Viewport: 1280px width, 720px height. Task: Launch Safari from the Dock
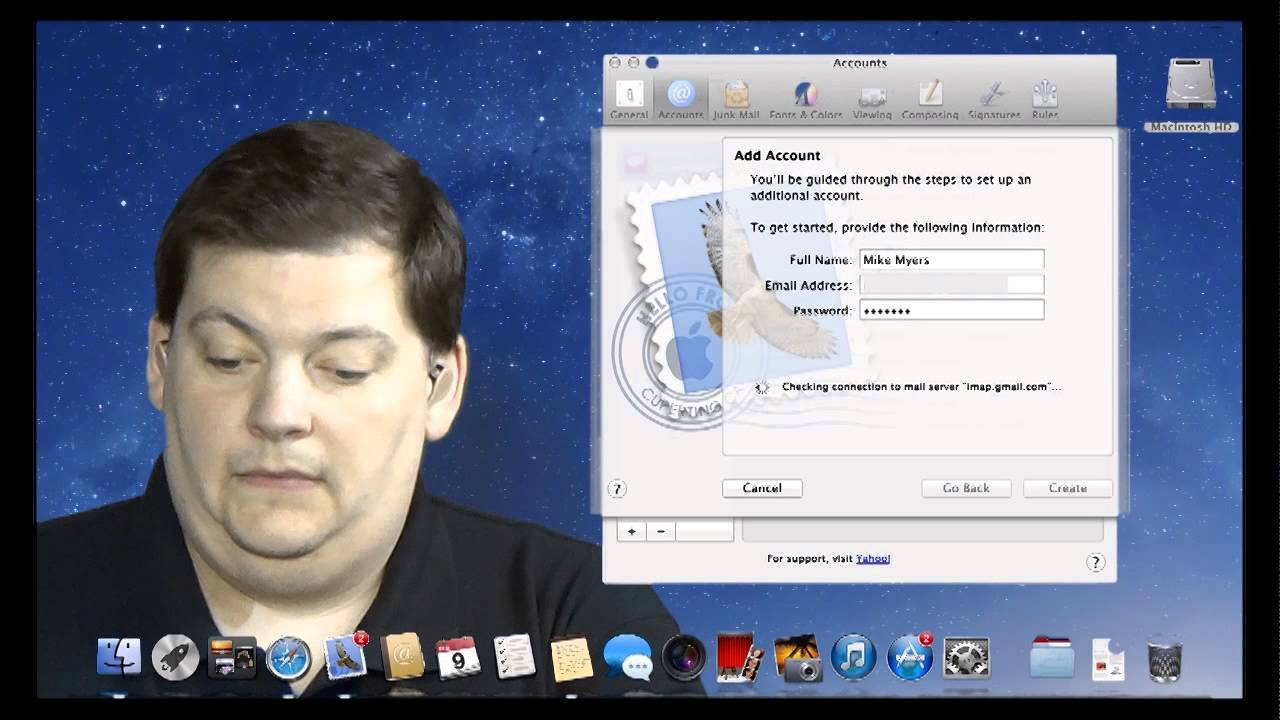coord(287,657)
